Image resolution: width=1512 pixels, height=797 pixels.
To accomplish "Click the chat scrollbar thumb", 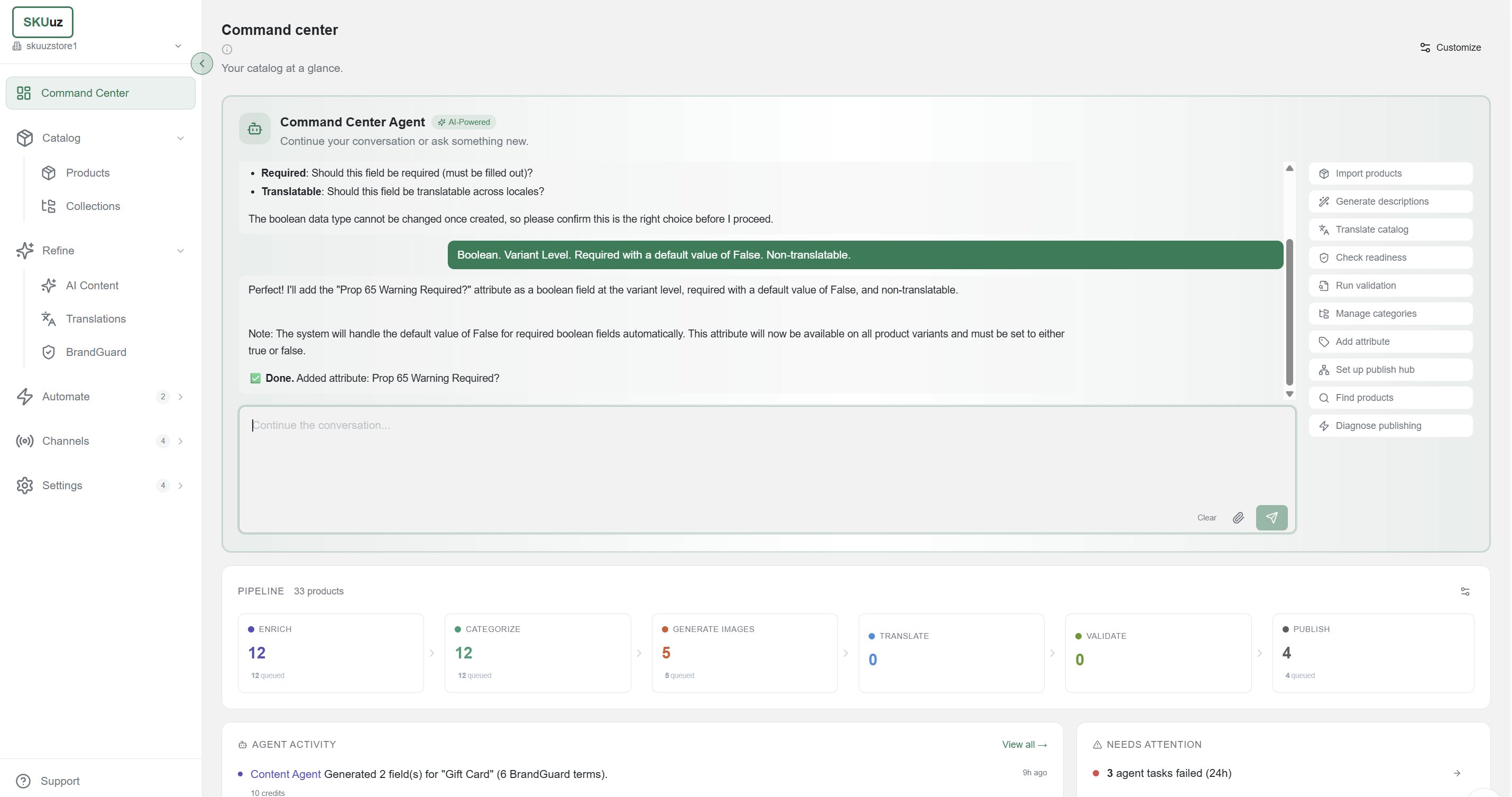I will 1289,312.
